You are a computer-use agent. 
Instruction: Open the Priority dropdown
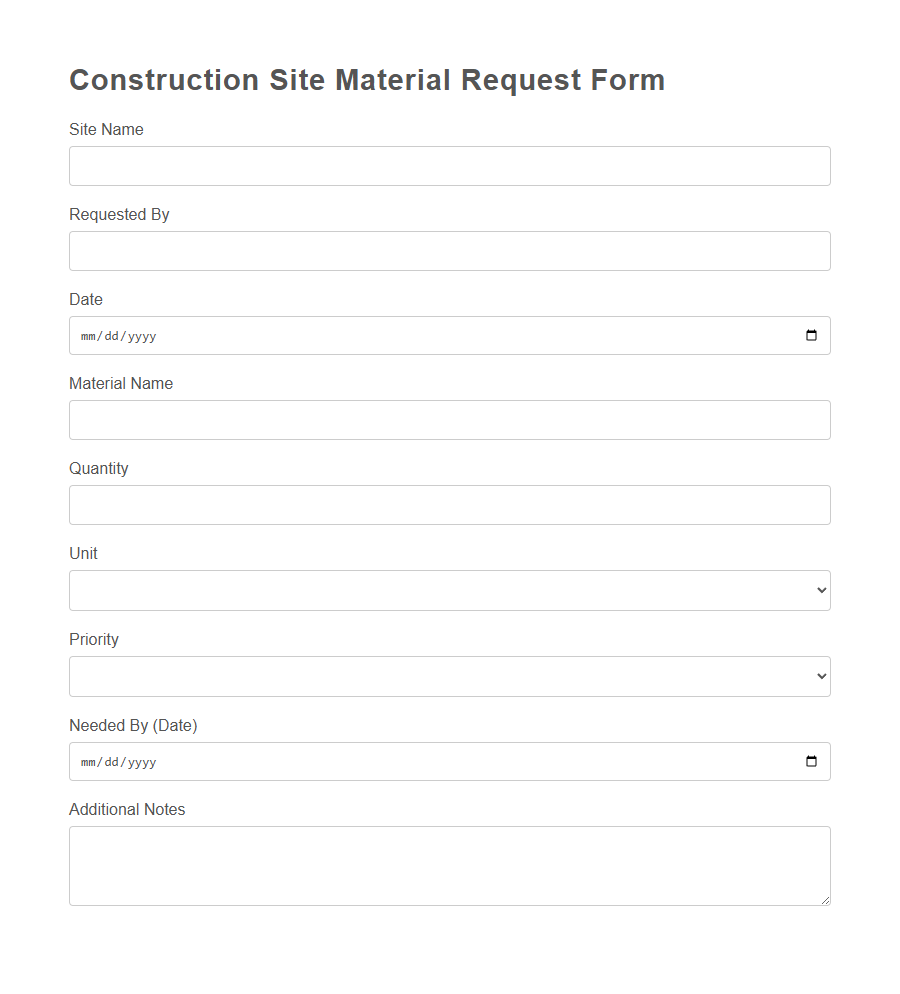(x=450, y=676)
